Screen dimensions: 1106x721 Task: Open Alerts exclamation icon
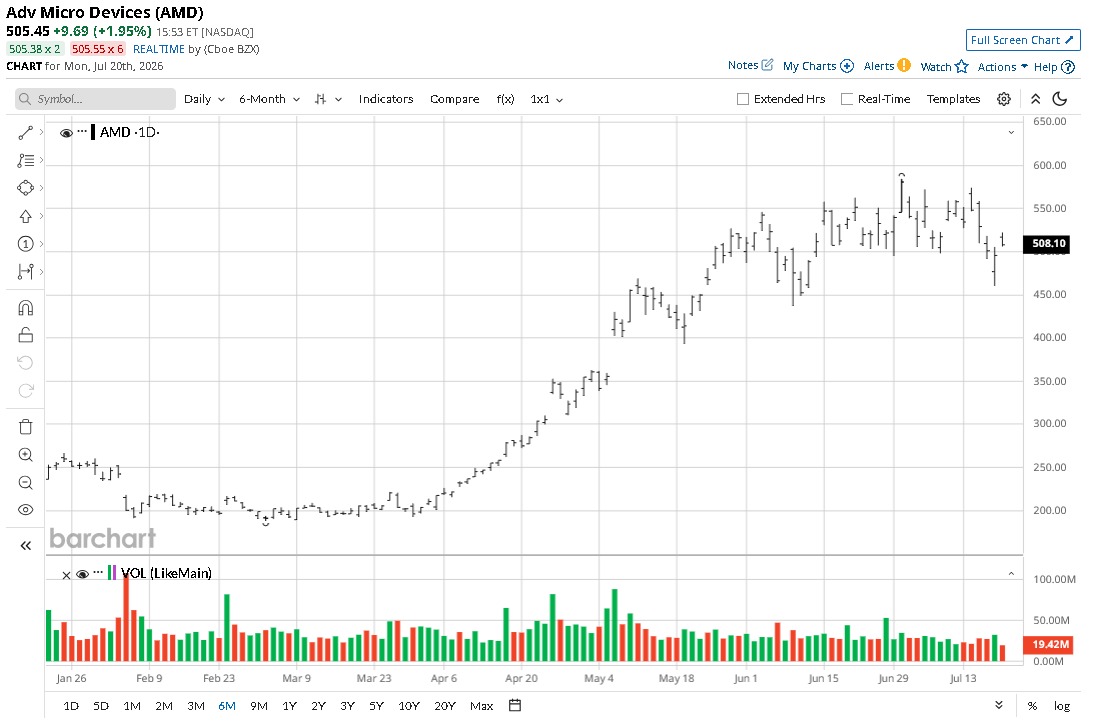[904, 66]
